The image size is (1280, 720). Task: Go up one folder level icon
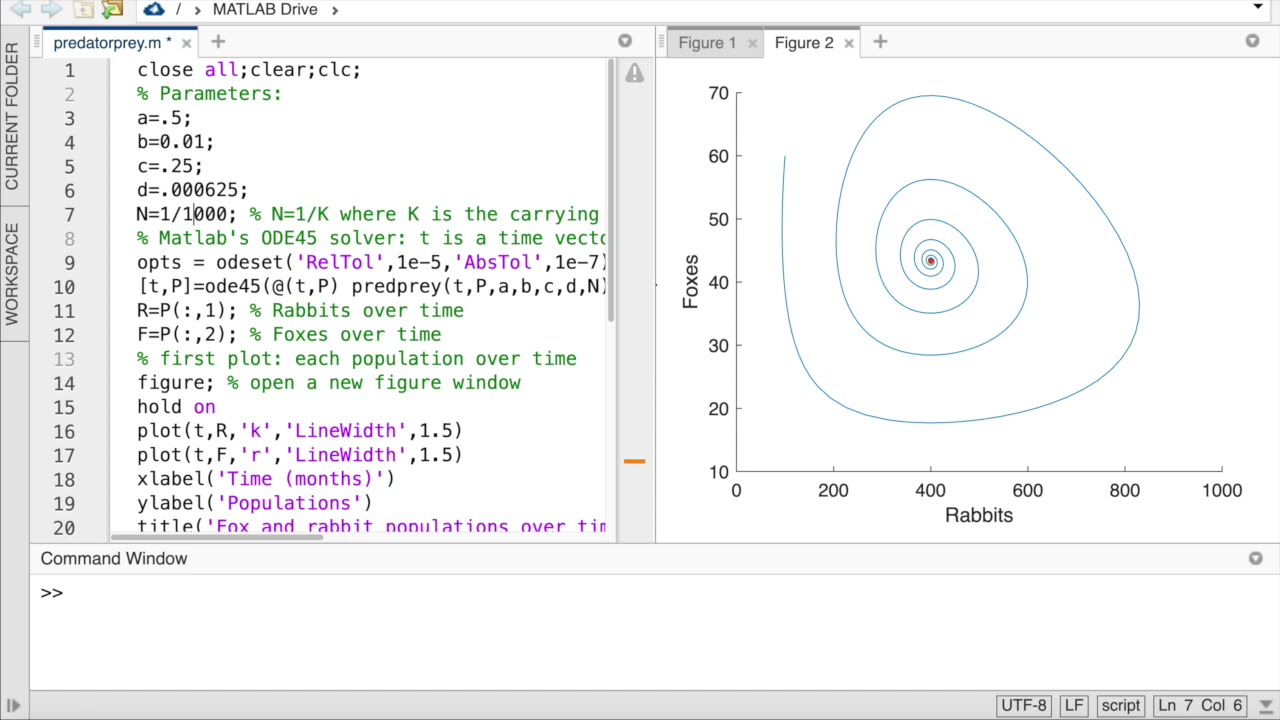(83, 9)
